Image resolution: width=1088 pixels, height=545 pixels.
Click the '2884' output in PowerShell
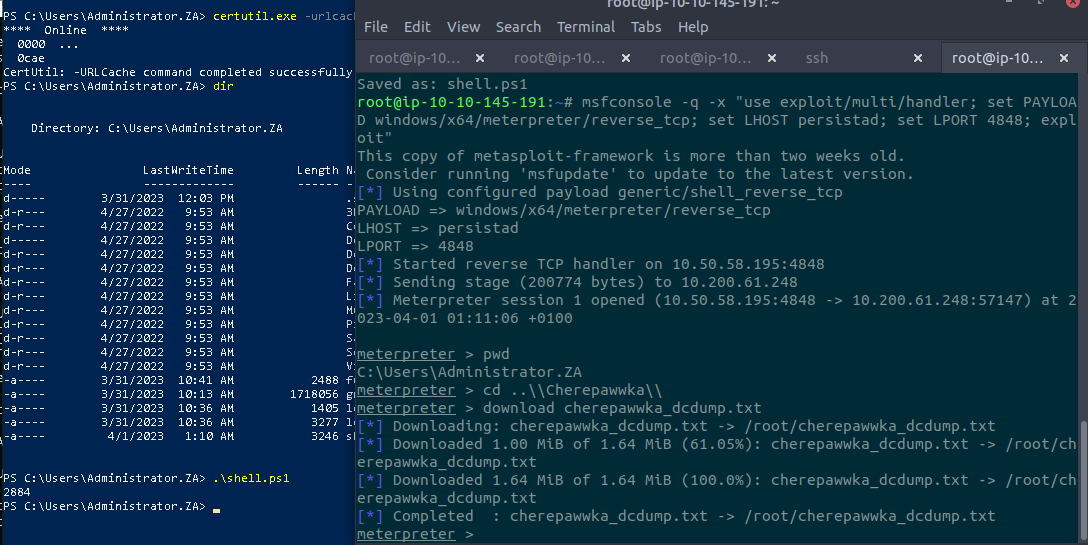click(17, 492)
